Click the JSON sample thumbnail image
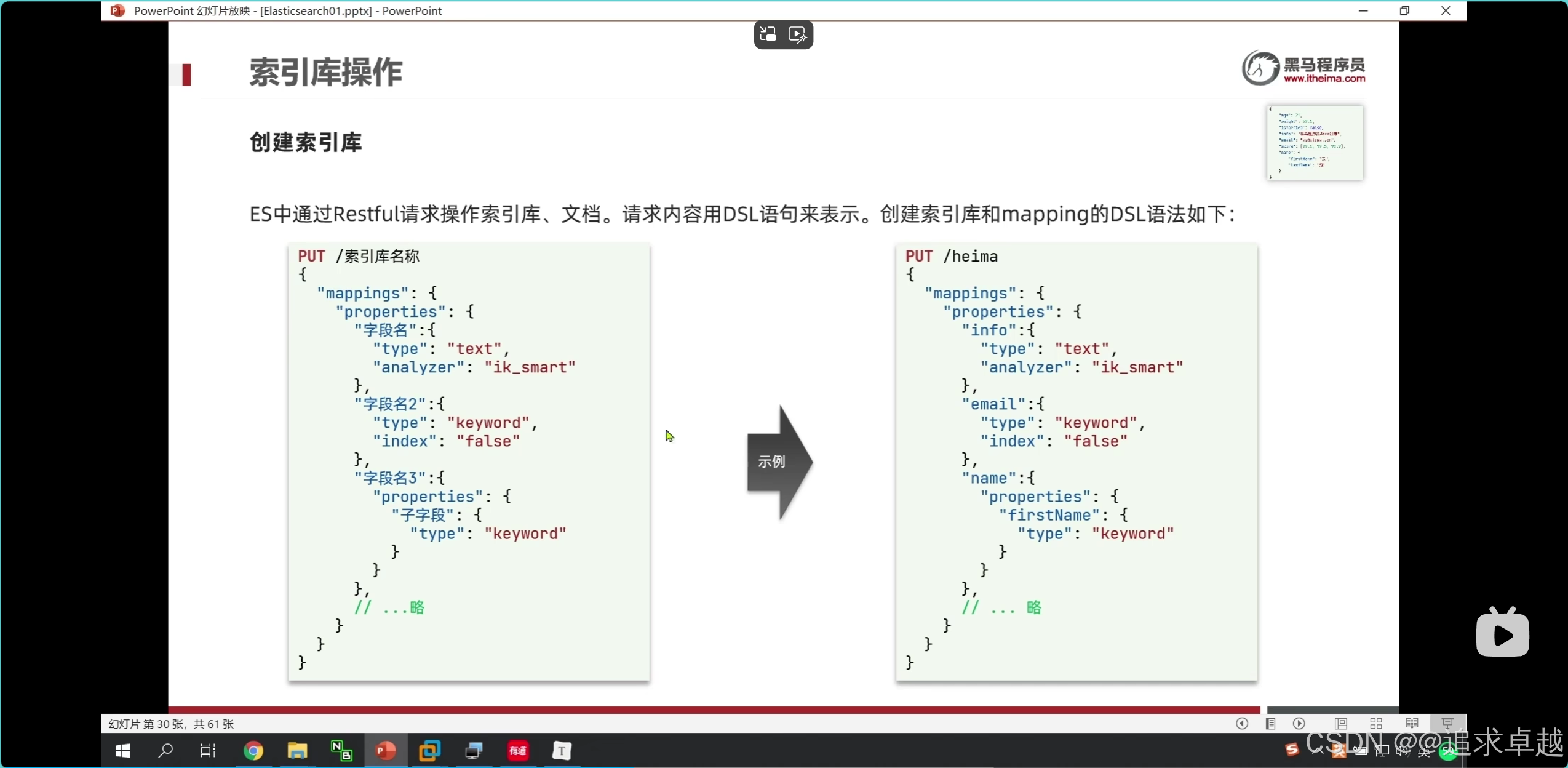1568x768 pixels. pyautogui.click(x=1315, y=143)
